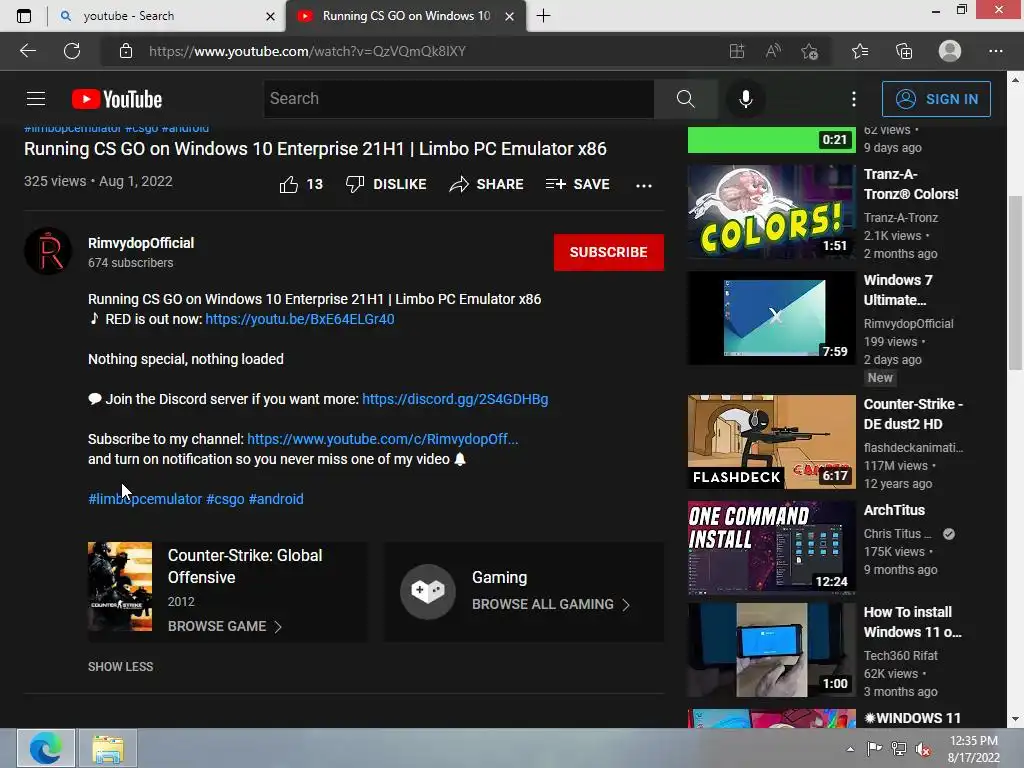Open Microsoft Edge from taskbar

point(46,748)
